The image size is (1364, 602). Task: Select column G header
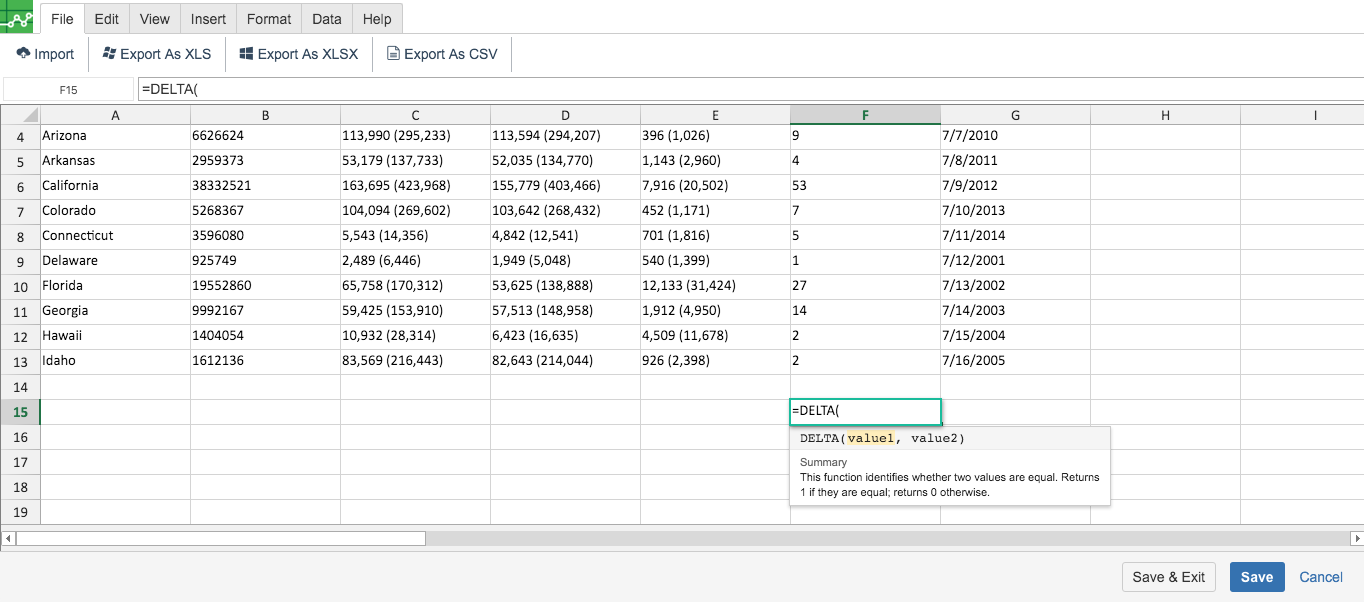tap(1015, 115)
